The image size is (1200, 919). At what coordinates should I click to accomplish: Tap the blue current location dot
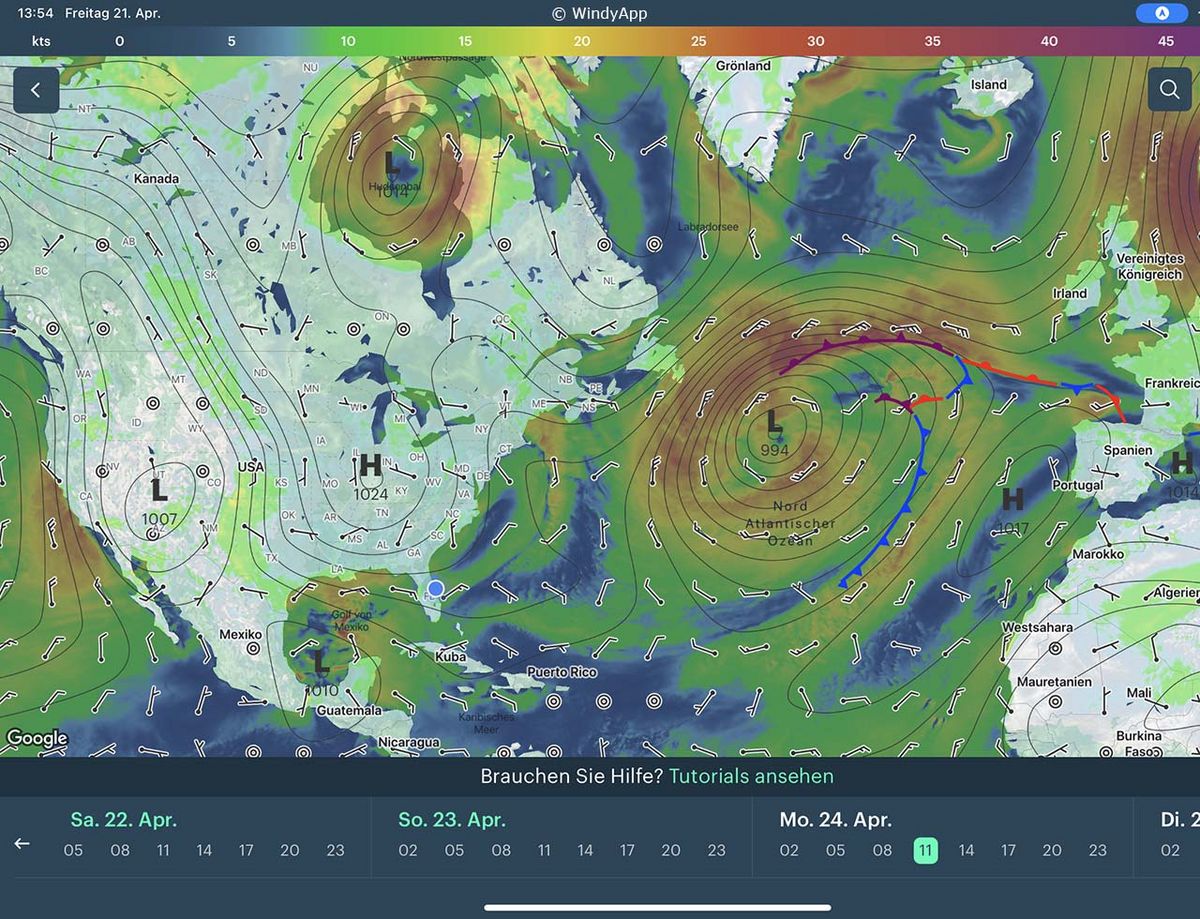[x=435, y=588]
